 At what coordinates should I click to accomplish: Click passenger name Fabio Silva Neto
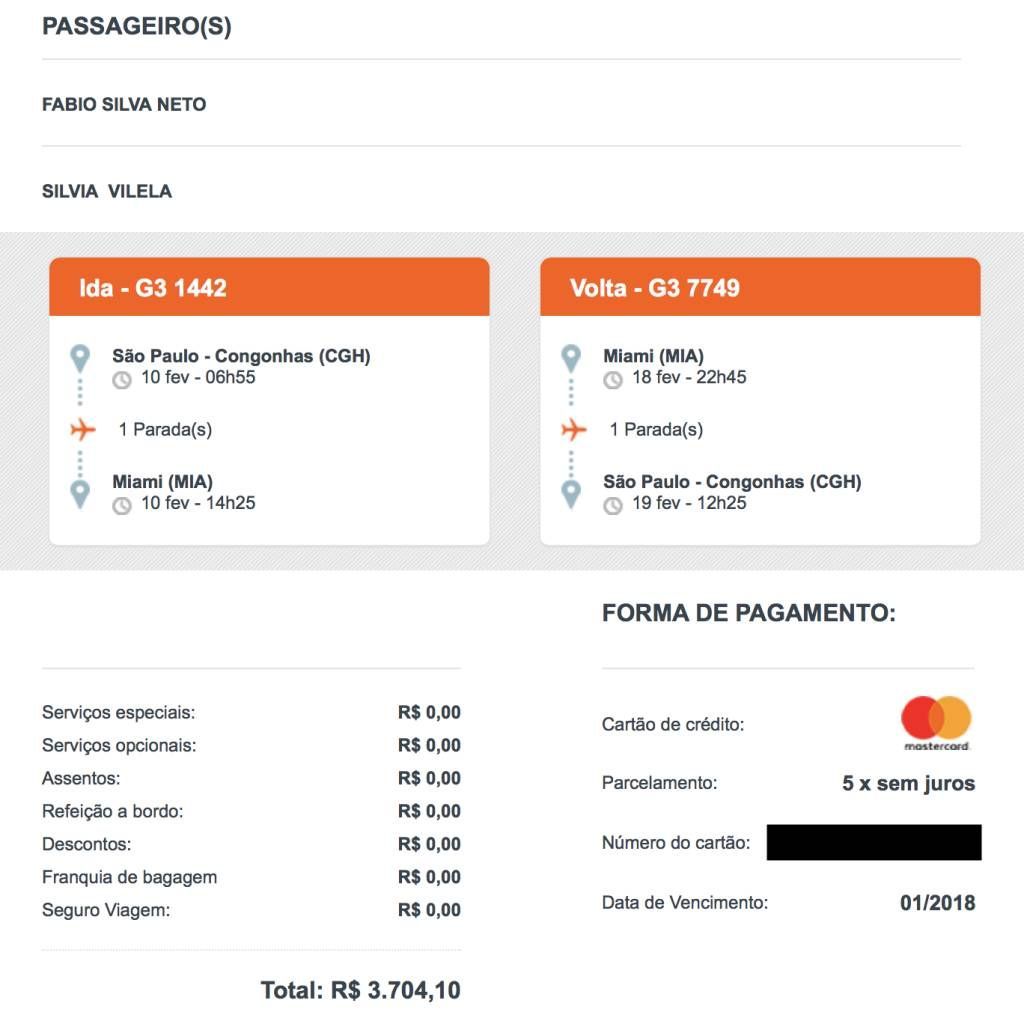pos(124,105)
